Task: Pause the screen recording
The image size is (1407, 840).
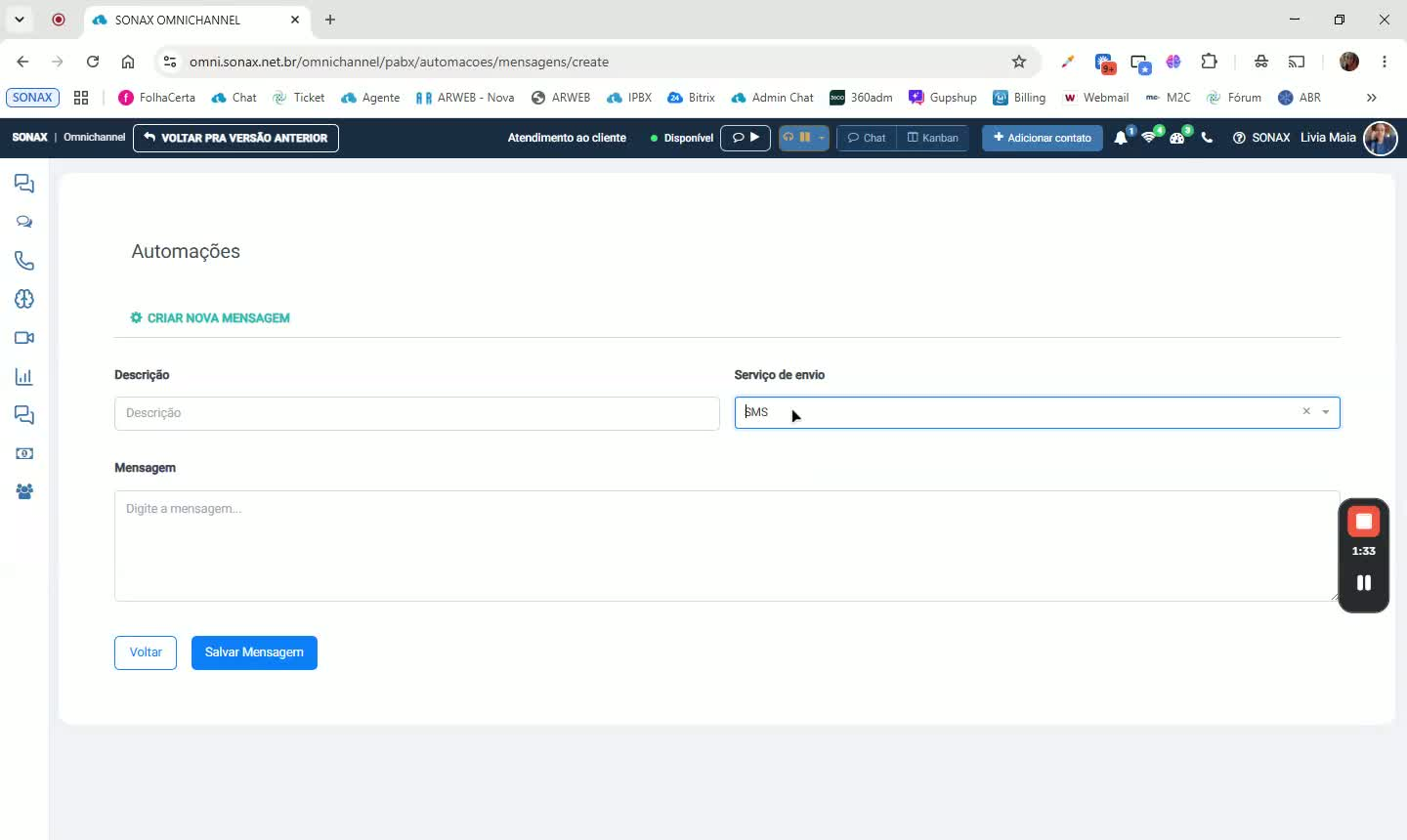Action: [x=1364, y=583]
